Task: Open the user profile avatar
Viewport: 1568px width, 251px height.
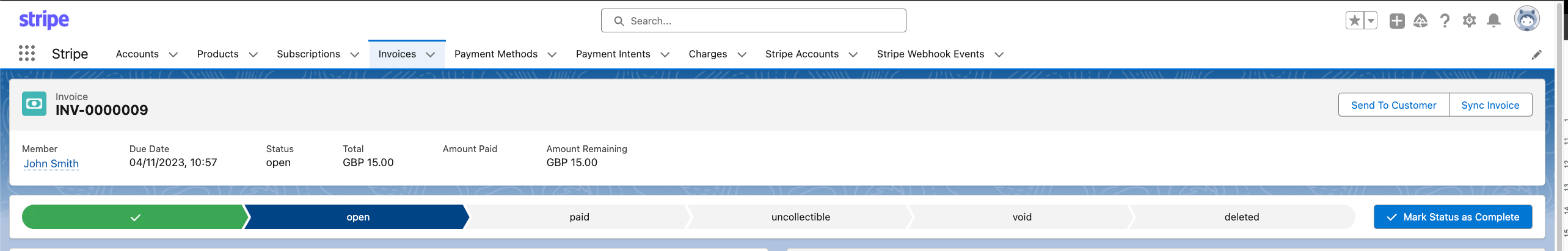Action: click(x=1526, y=20)
